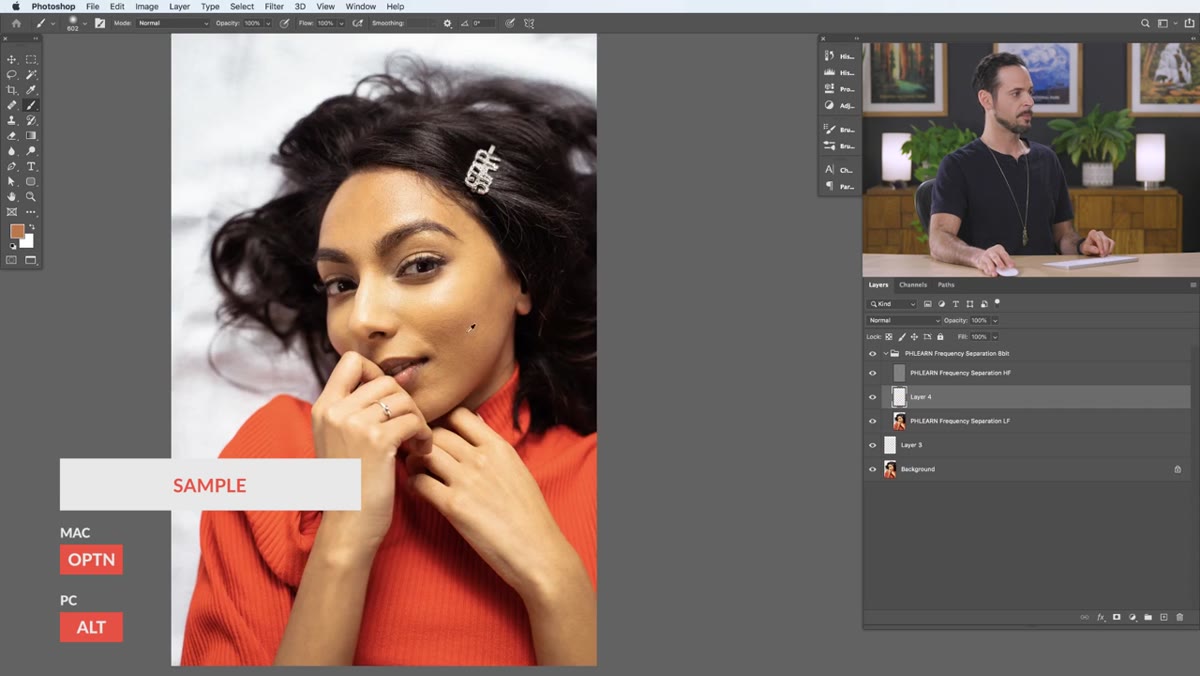Switch to the Channels tab
This screenshot has width=1200, height=676.
coord(913,285)
